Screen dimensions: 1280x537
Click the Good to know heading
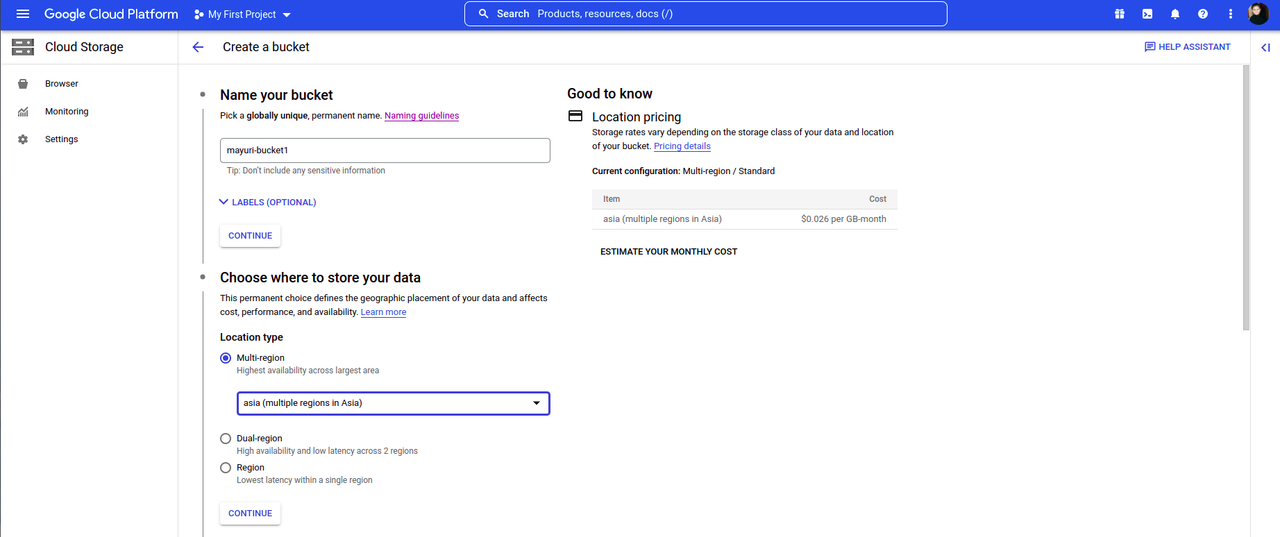610,94
